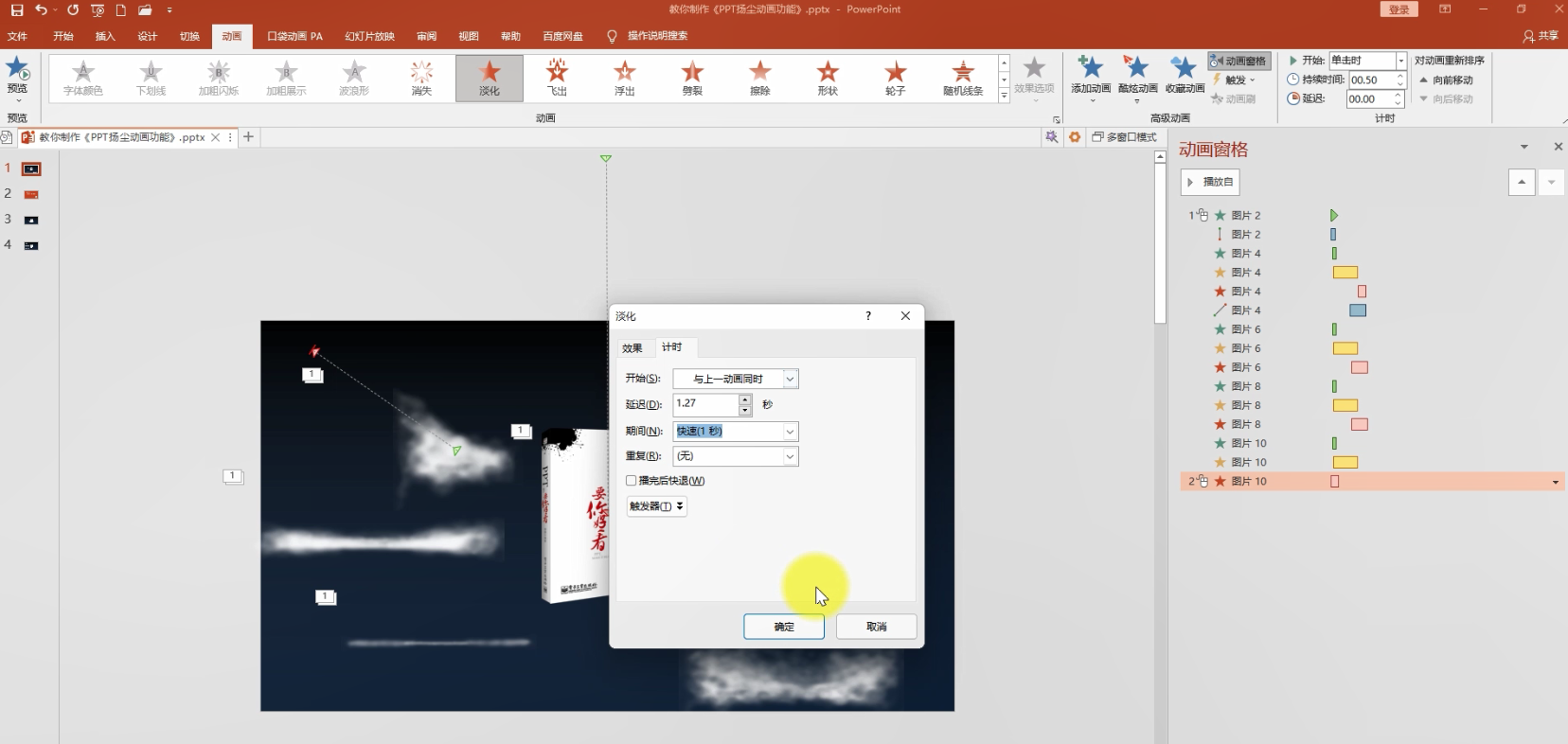Click the help question mark in 淡化 dialog
This screenshot has height=744, width=1568.
pos(868,316)
